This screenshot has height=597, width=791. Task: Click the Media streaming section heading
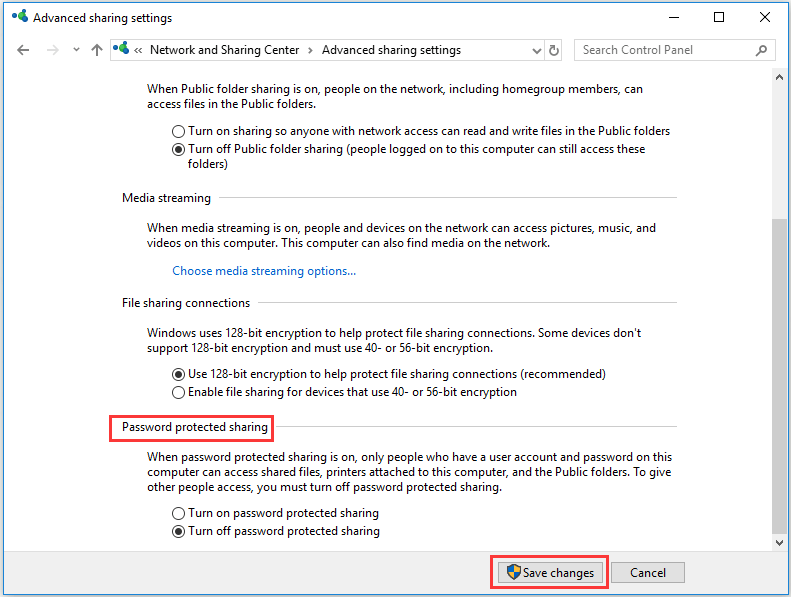(x=166, y=198)
